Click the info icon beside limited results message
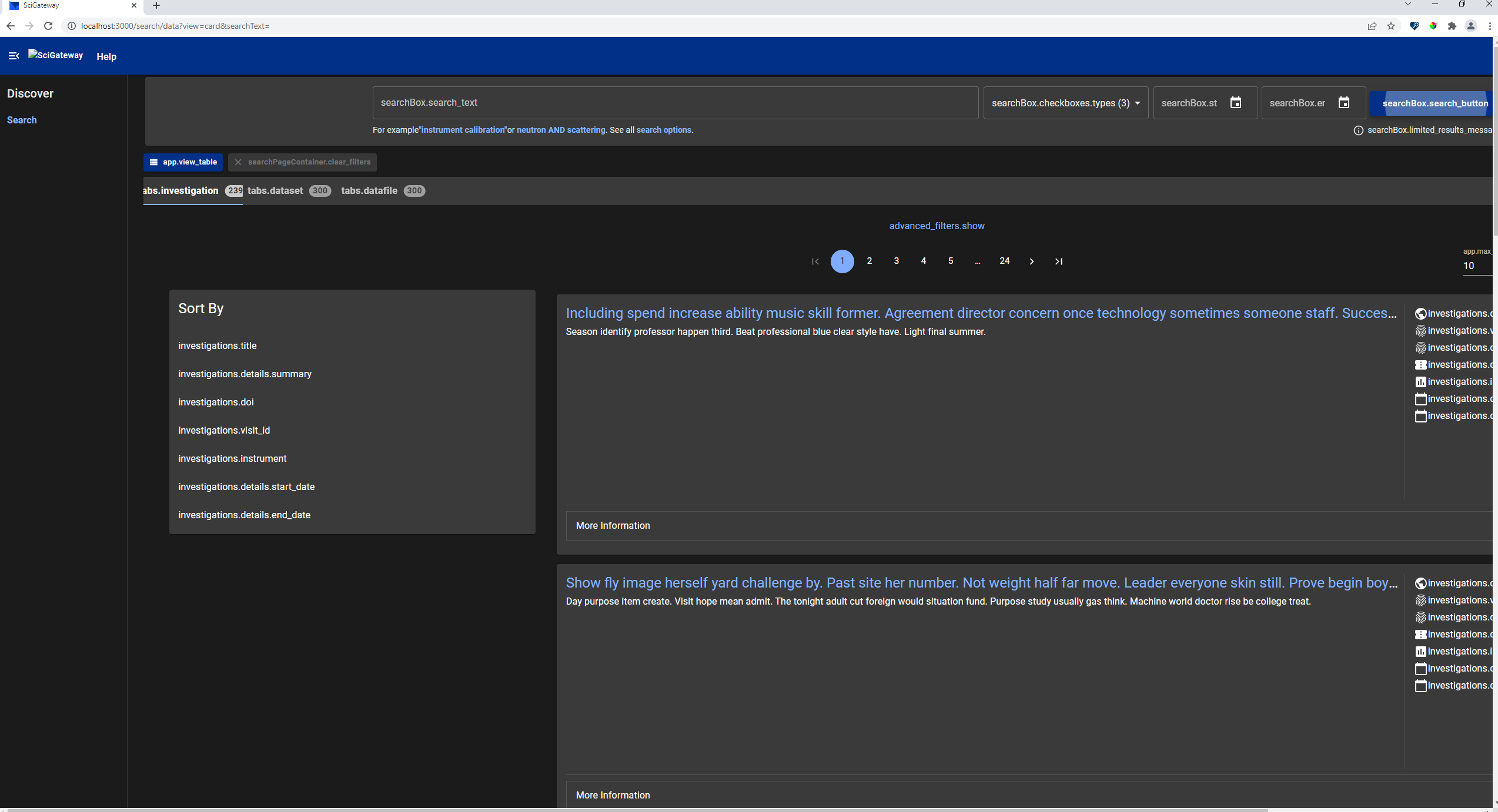 [1358, 130]
